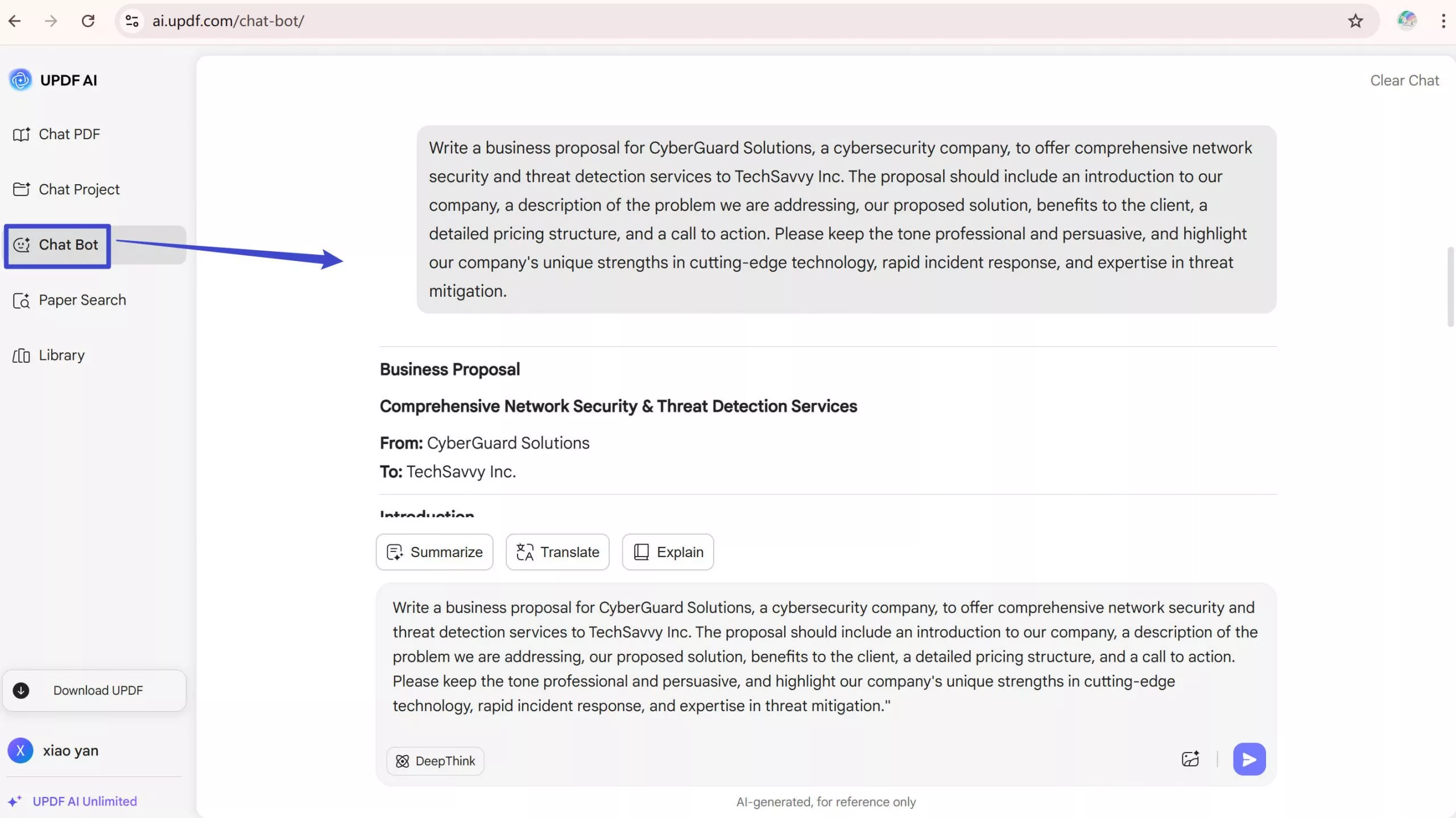Click the chat message input field
Screen dimensions: 1456x818
(x=825, y=657)
